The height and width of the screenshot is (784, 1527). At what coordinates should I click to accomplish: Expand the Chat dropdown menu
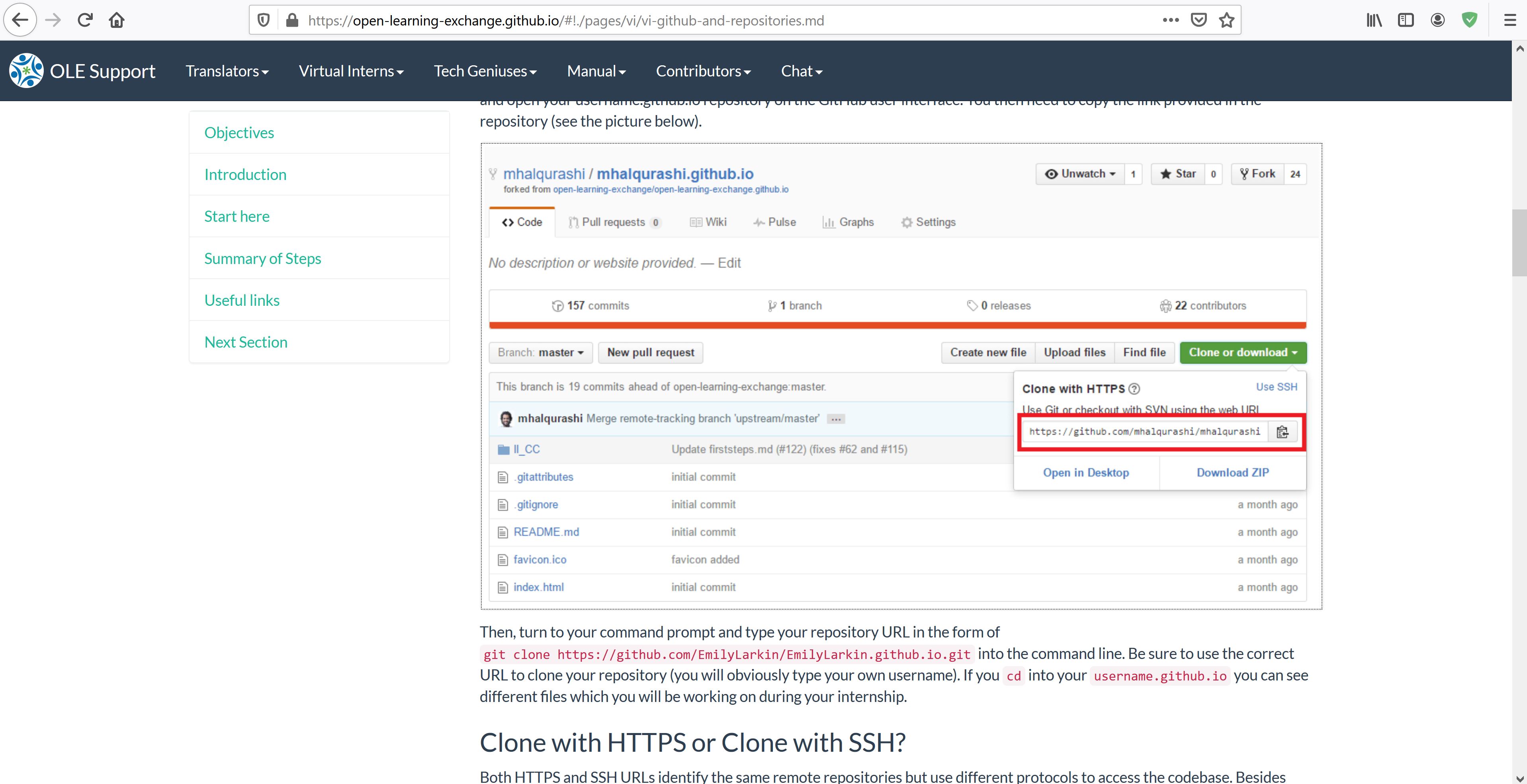tap(802, 71)
